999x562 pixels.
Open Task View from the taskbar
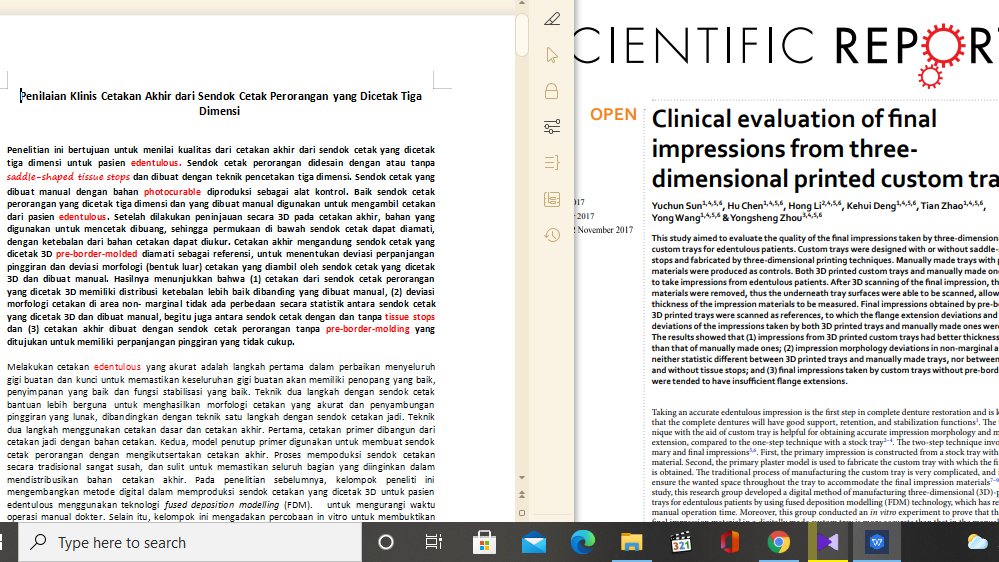point(433,542)
